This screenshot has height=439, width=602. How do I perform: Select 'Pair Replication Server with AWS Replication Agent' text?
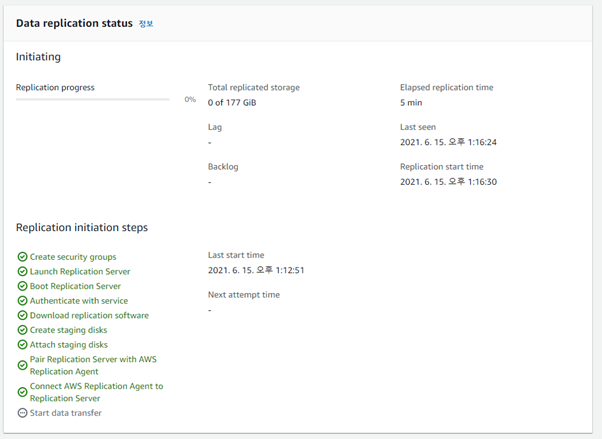[93, 365]
